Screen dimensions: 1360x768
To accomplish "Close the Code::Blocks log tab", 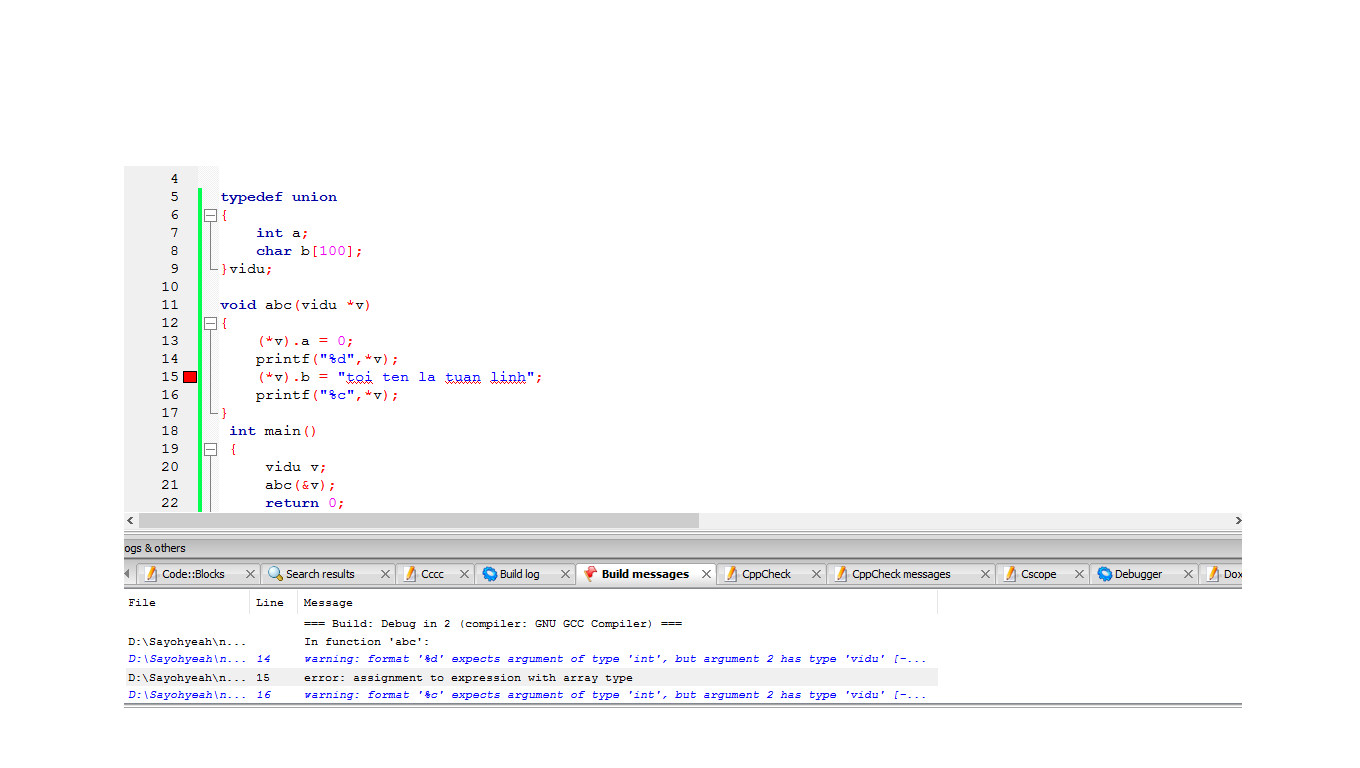I will (250, 574).
